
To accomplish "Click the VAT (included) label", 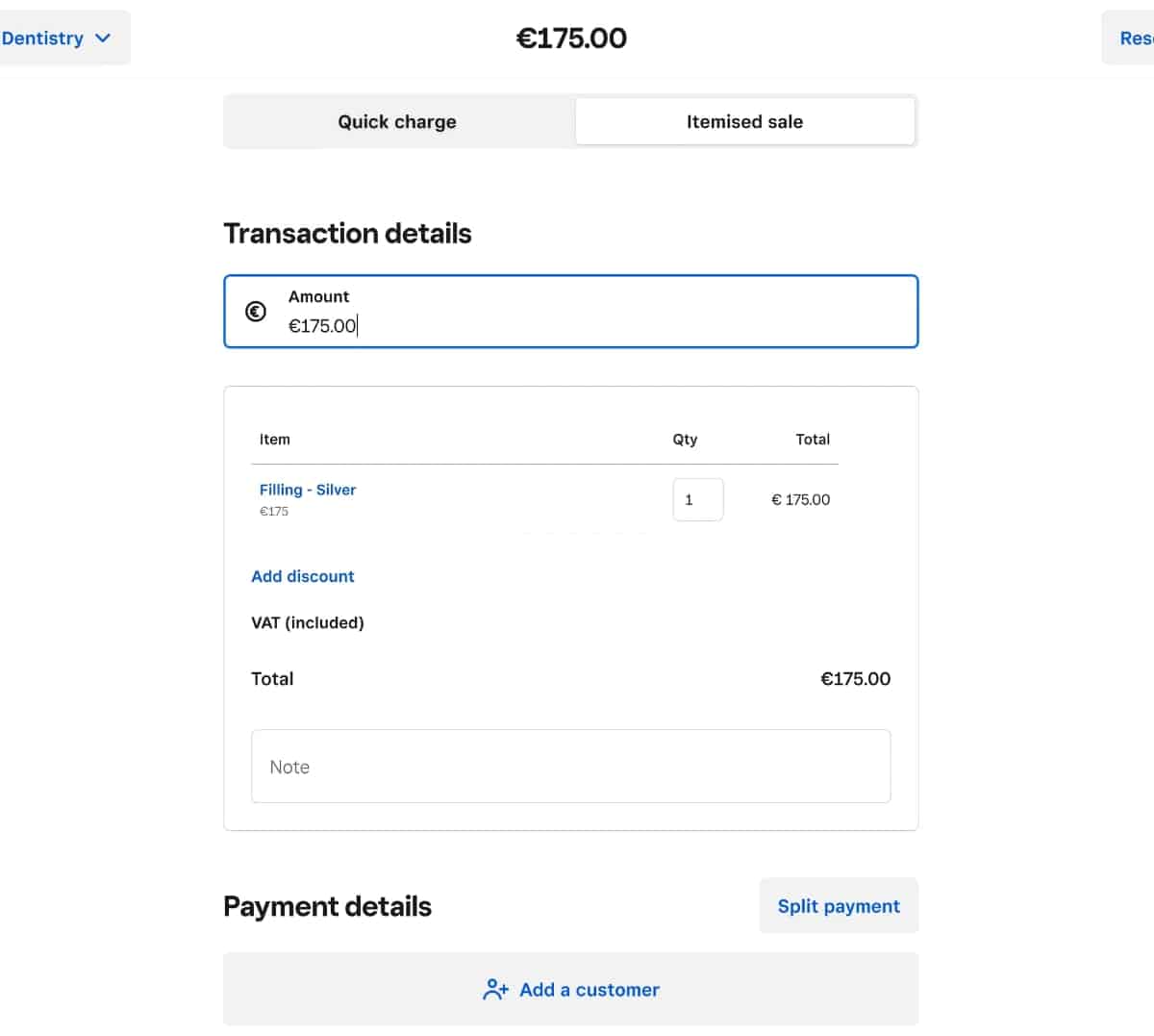I will (x=308, y=623).
